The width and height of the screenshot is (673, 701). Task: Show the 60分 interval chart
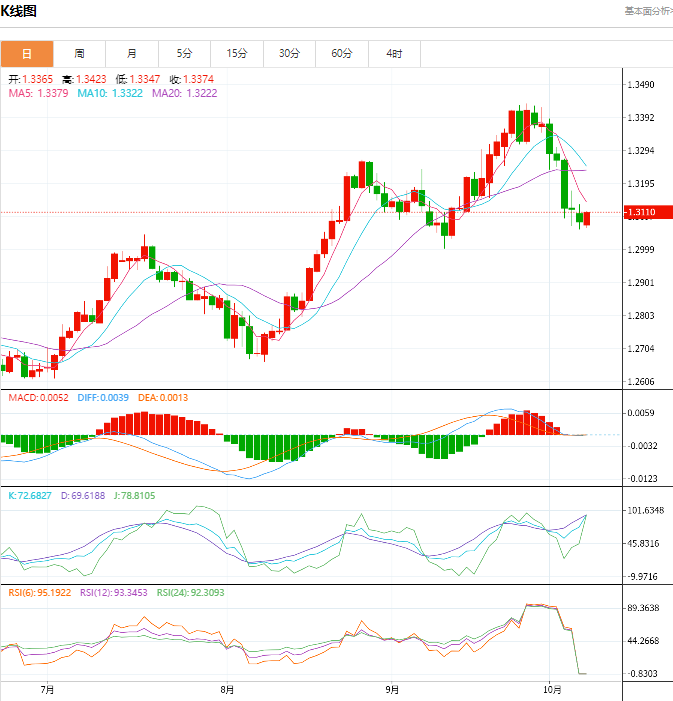coord(341,53)
